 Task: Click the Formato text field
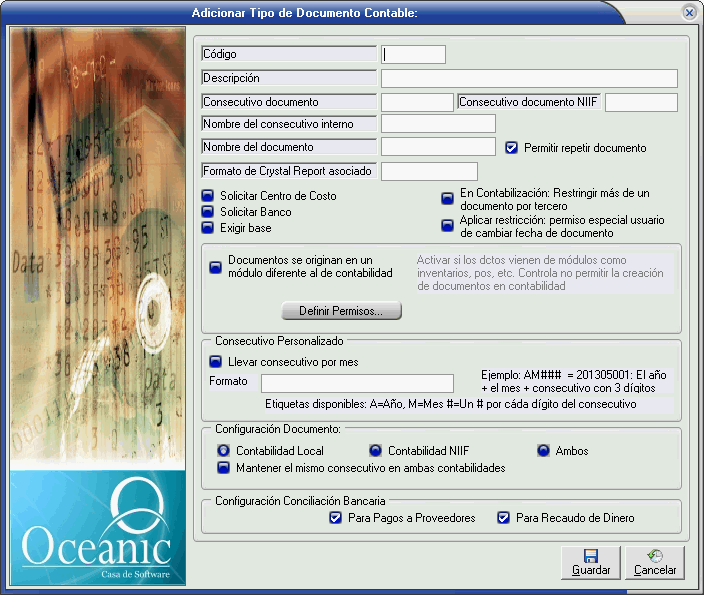point(357,383)
